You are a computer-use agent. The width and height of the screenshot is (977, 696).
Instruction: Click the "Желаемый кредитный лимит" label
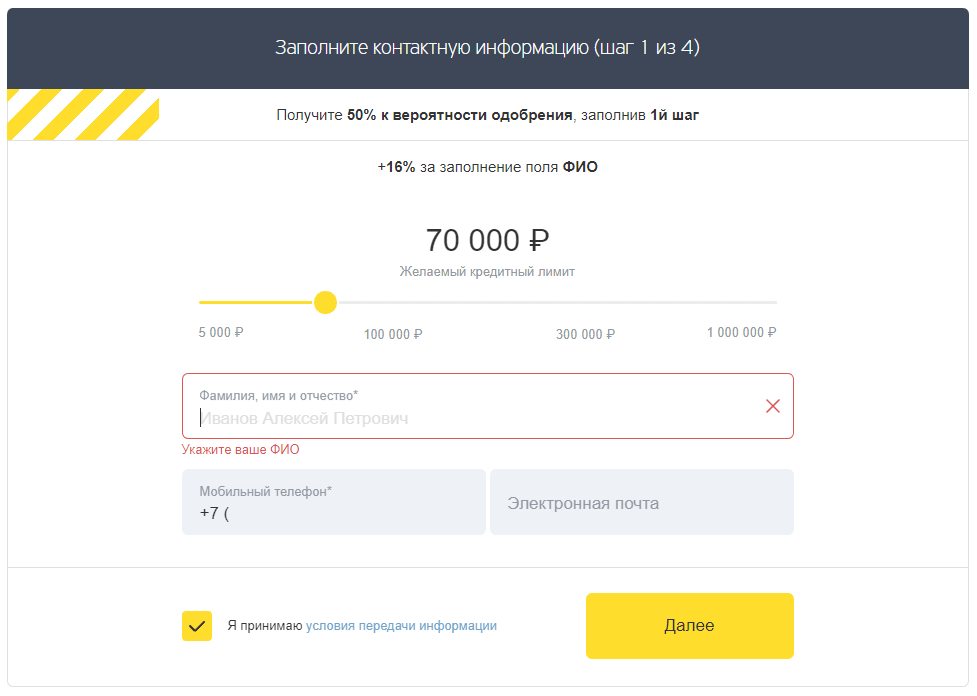[x=487, y=272]
